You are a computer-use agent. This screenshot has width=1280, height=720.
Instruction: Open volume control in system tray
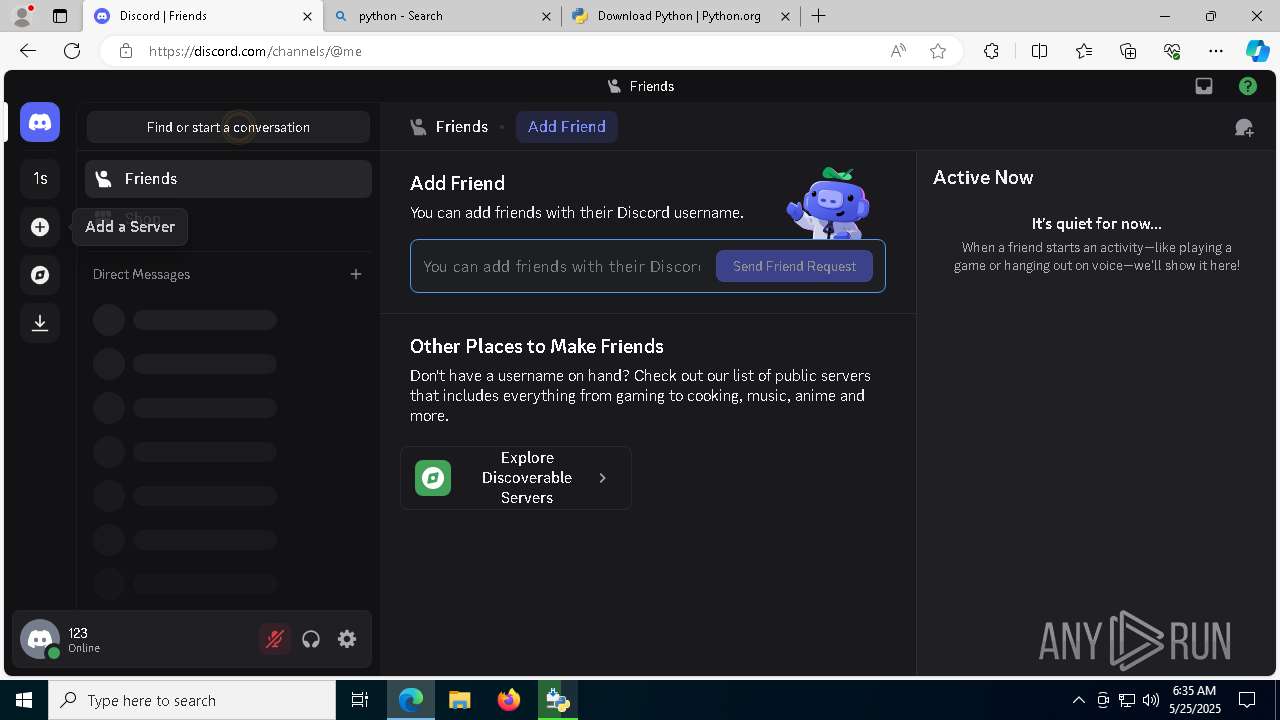1150,700
